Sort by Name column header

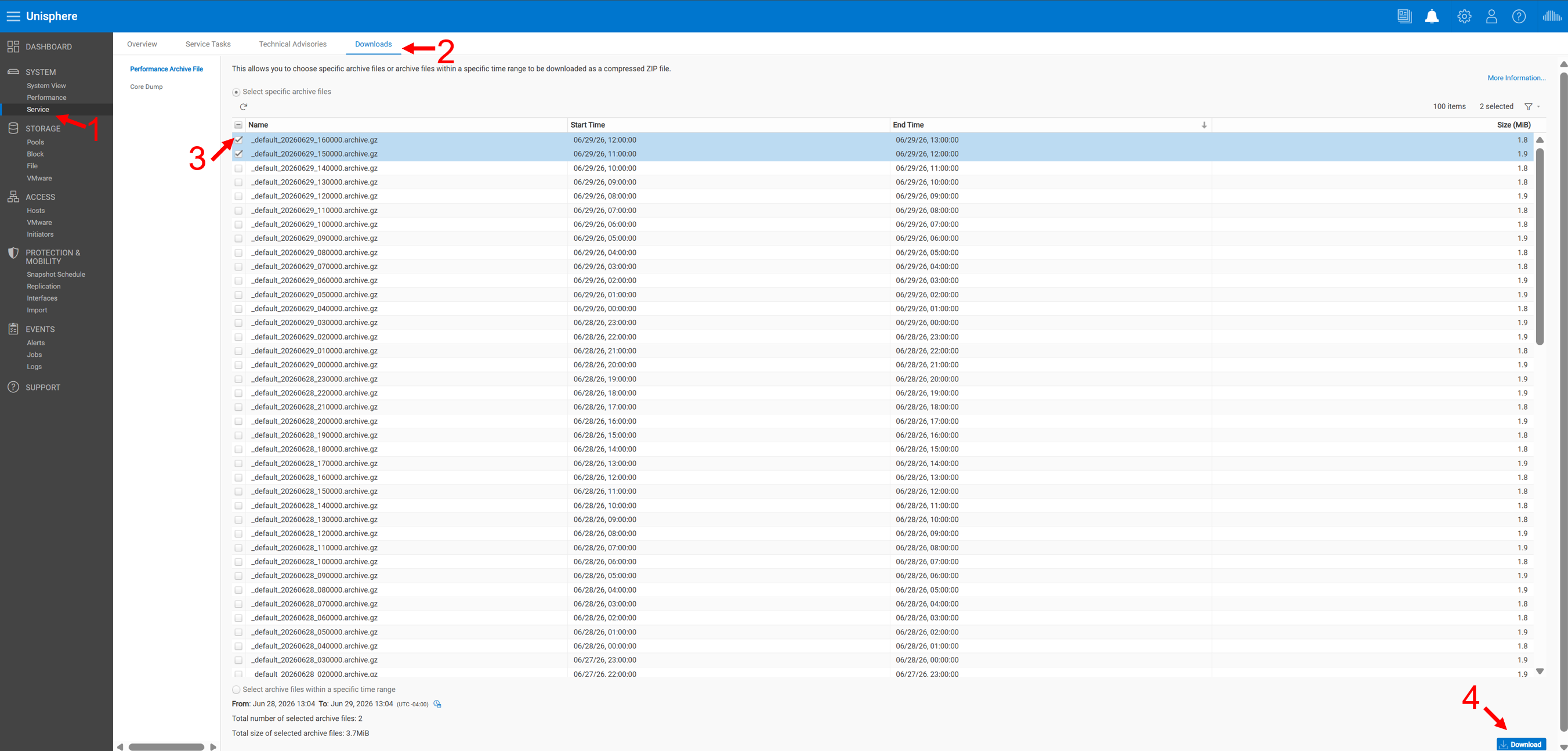pyautogui.click(x=258, y=125)
